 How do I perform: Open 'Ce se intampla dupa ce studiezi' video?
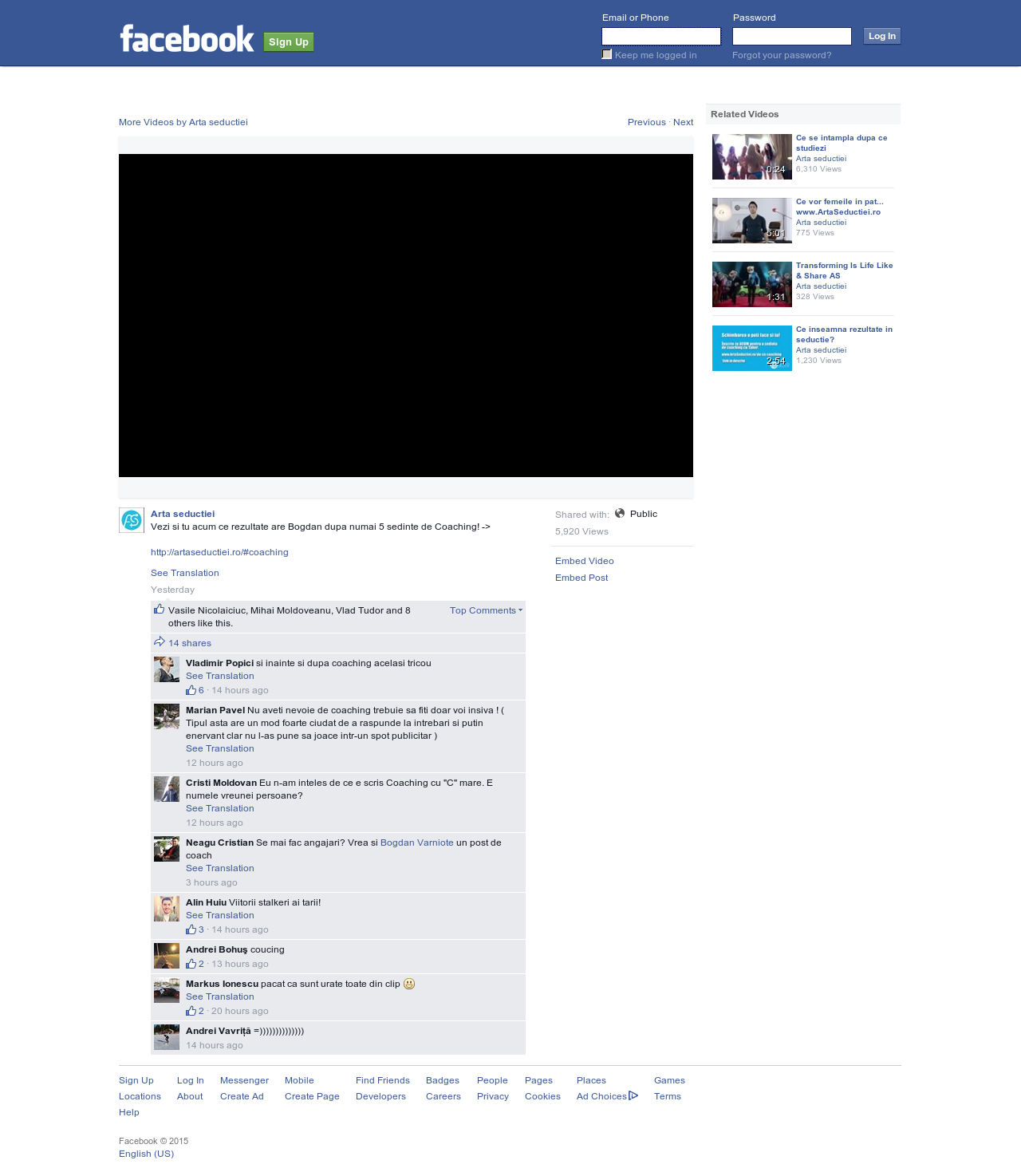click(842, 143)
